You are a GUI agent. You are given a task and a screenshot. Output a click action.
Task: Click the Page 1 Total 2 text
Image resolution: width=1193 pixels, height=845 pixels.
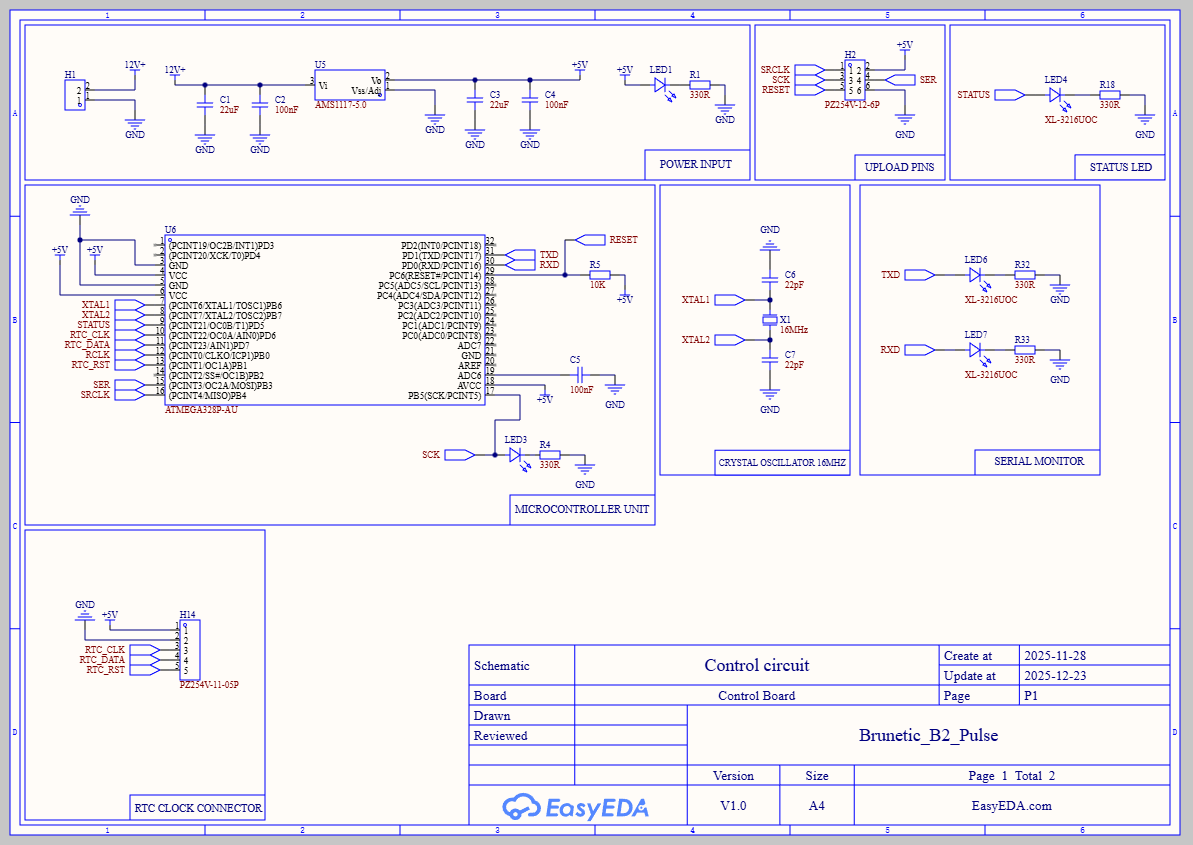click(1012, 776)
